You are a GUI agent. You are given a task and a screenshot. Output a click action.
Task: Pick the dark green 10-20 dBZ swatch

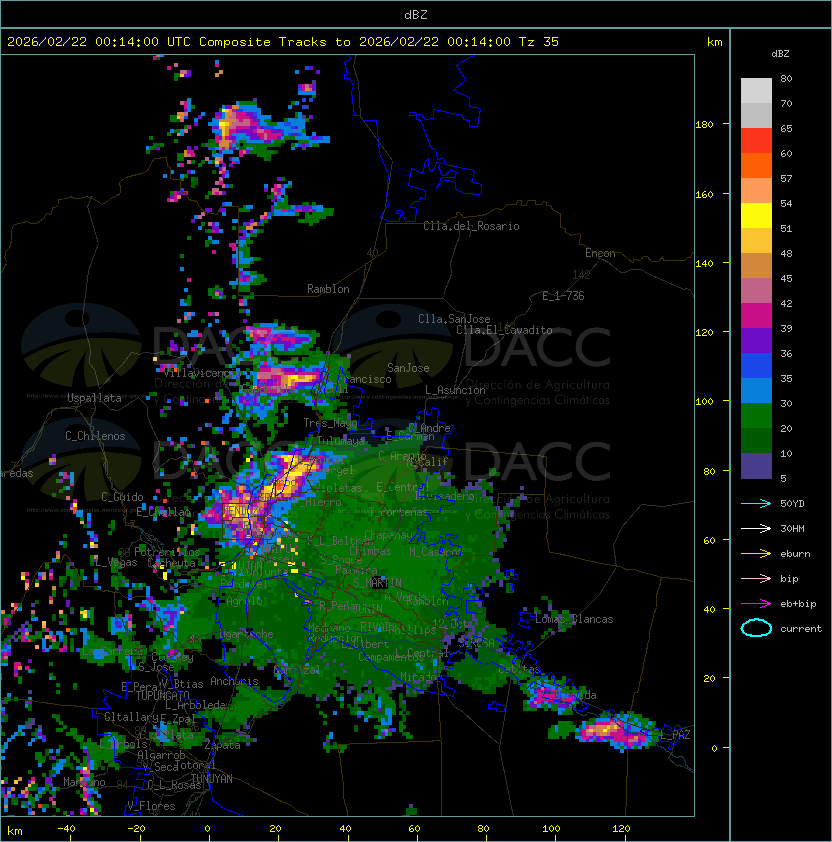[x=756, y=440]
